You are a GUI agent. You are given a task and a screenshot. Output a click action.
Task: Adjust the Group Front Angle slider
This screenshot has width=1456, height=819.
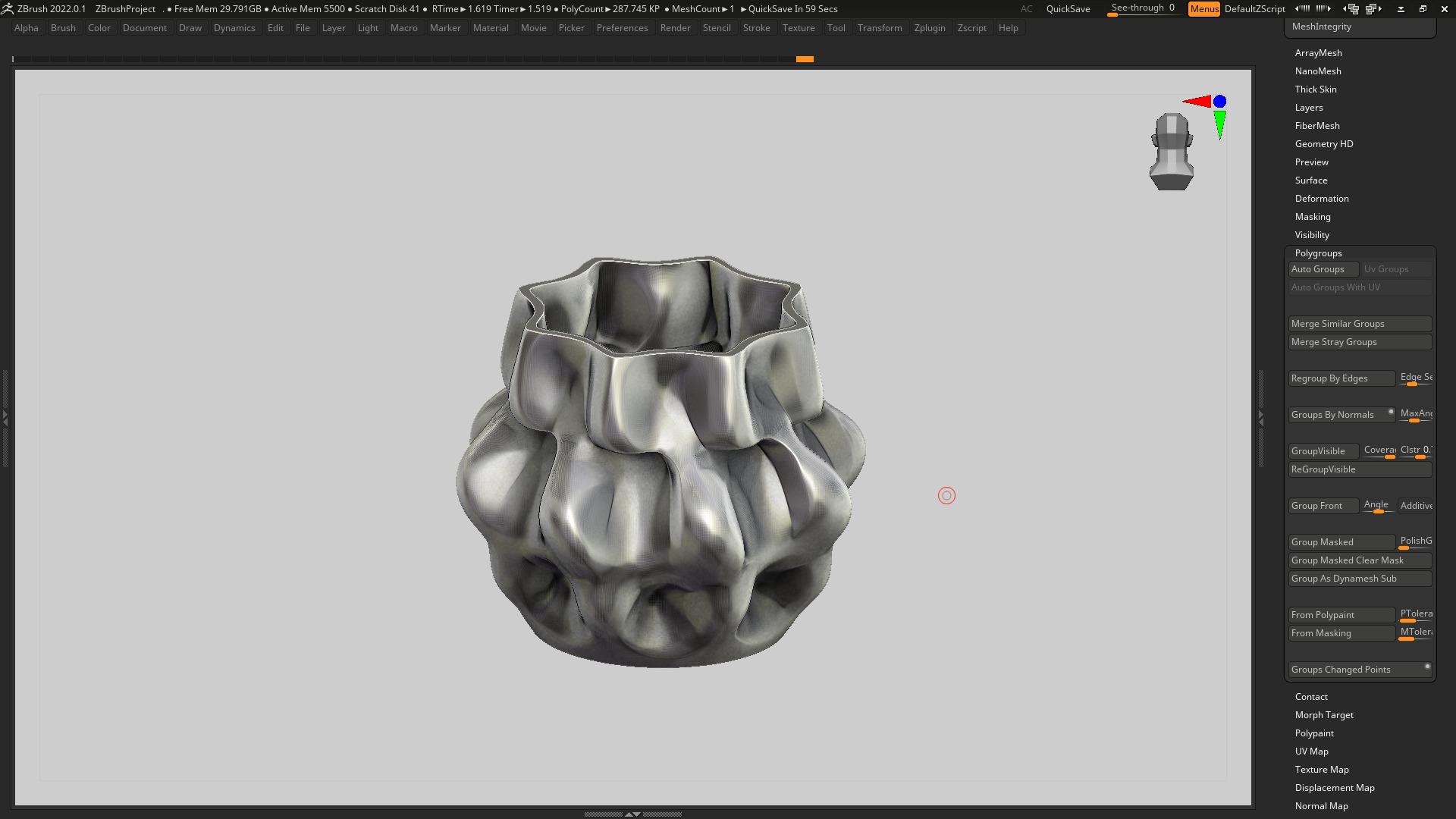[1379, 506]
